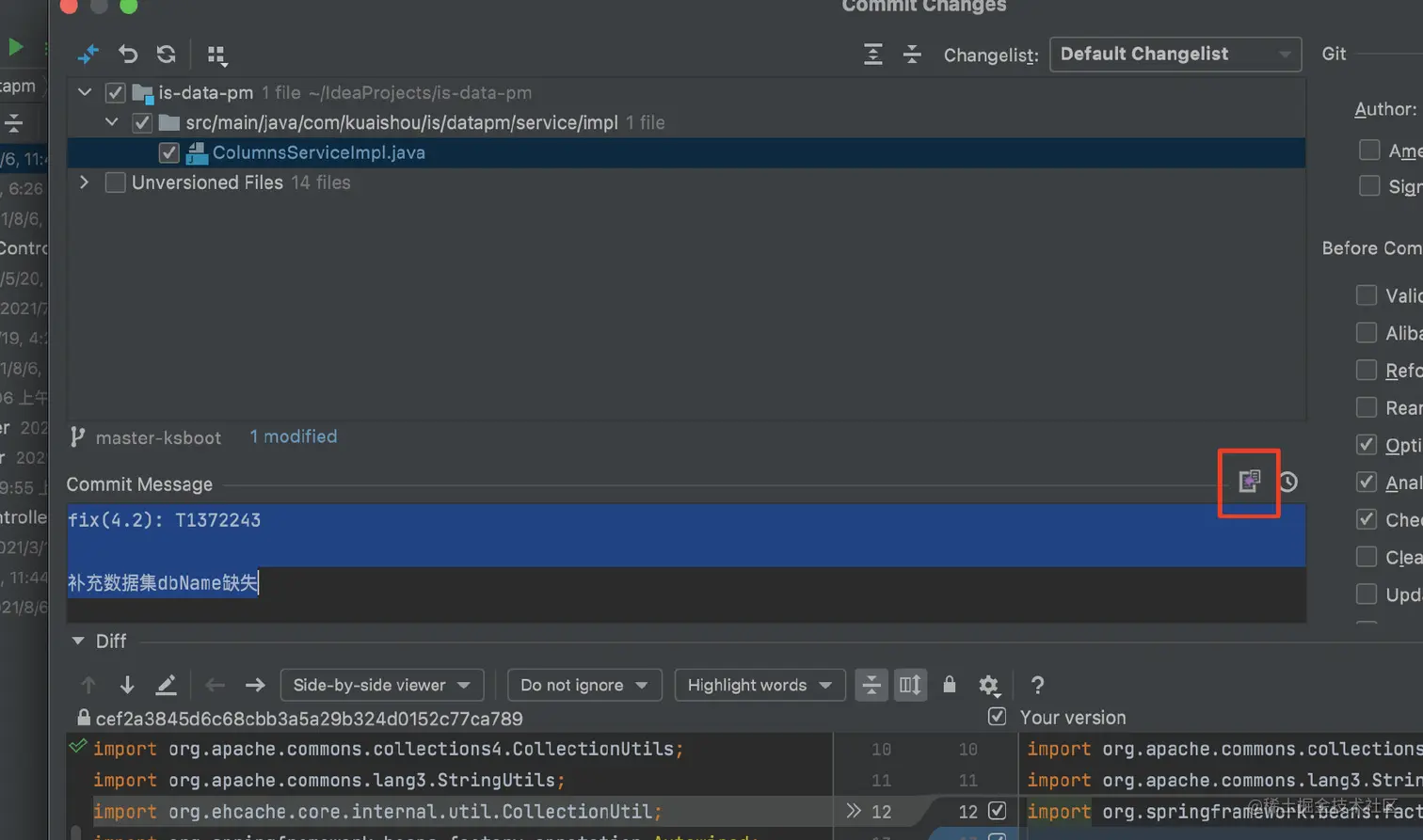Enable the Cleanup checkbox
1423x840 pixels.
(1367, 557)
